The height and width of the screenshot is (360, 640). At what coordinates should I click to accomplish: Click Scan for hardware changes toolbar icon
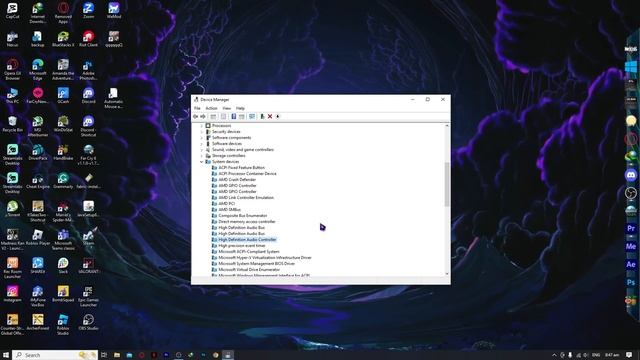(x=252, y=117)
